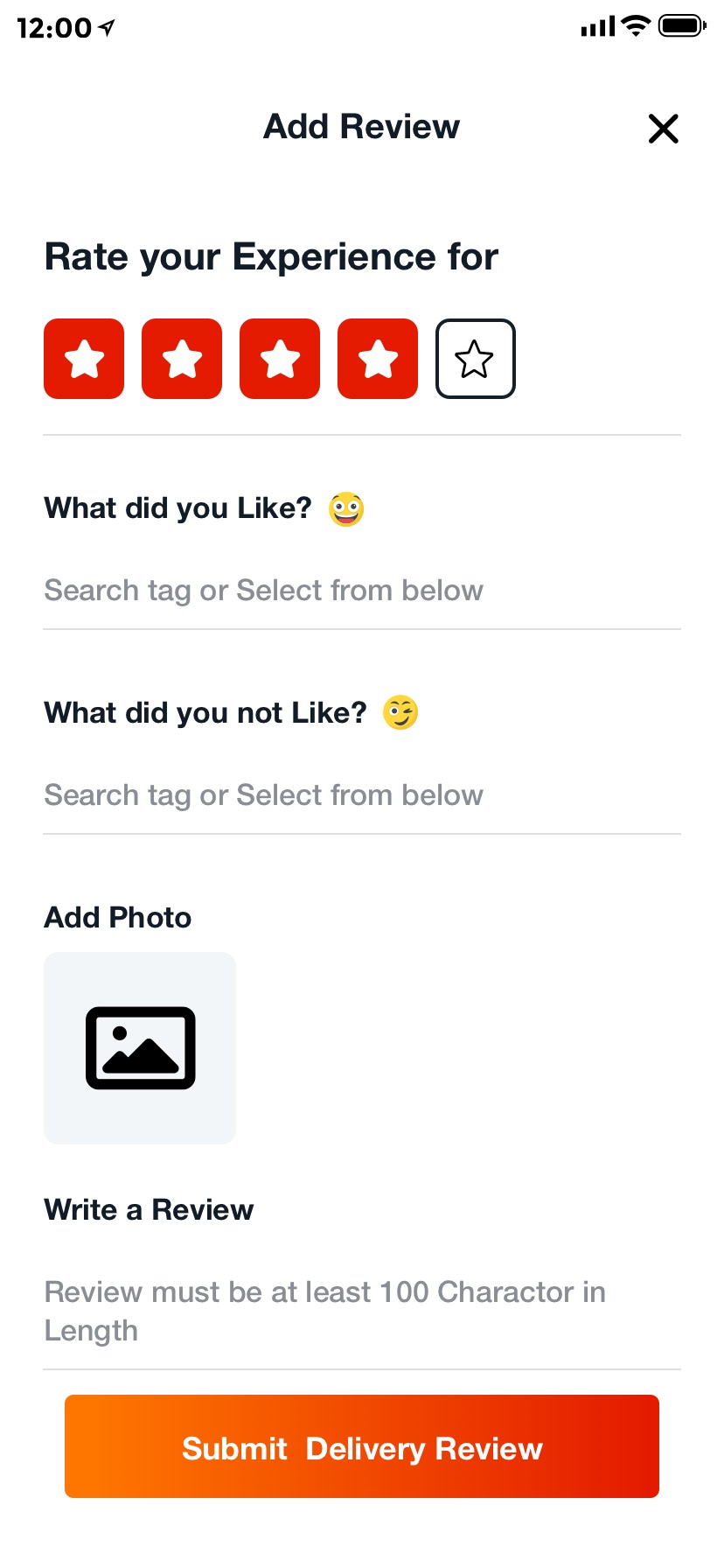724x1568 pixels.
Task: Tap the Add Photo heading label
Action: point(118,918)
